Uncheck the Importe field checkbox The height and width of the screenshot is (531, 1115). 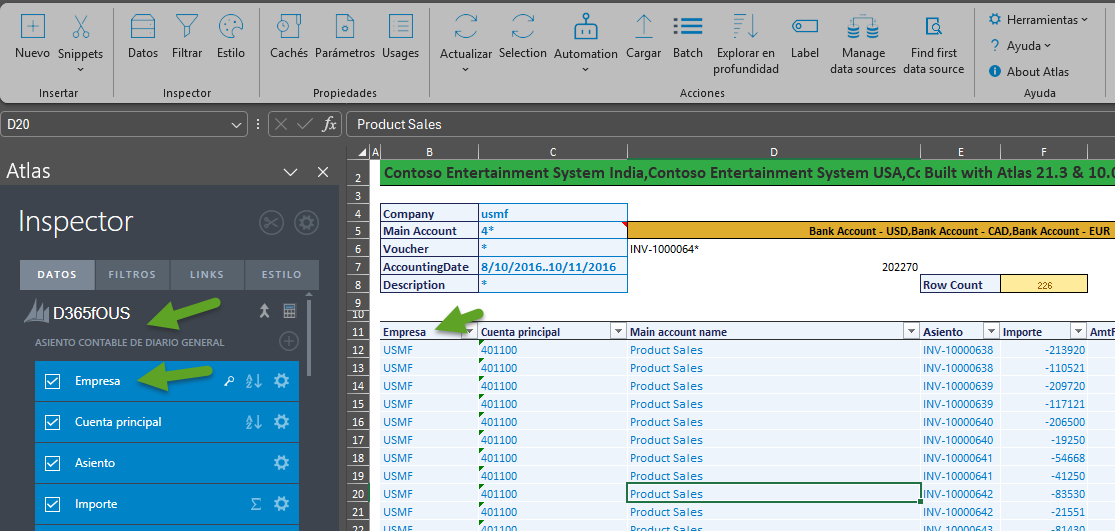coord(53,505)
